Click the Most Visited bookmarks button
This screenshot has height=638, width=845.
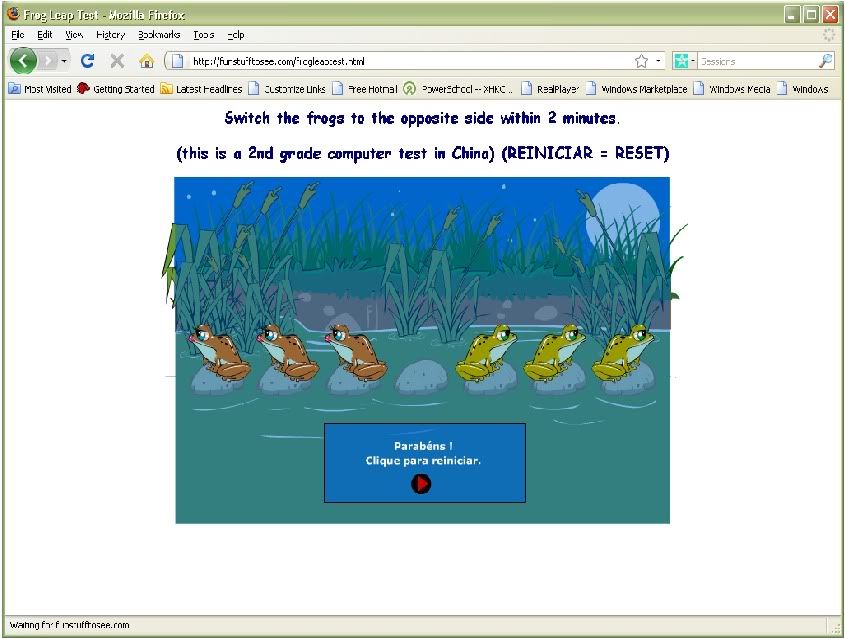click(x=40, y=89)
